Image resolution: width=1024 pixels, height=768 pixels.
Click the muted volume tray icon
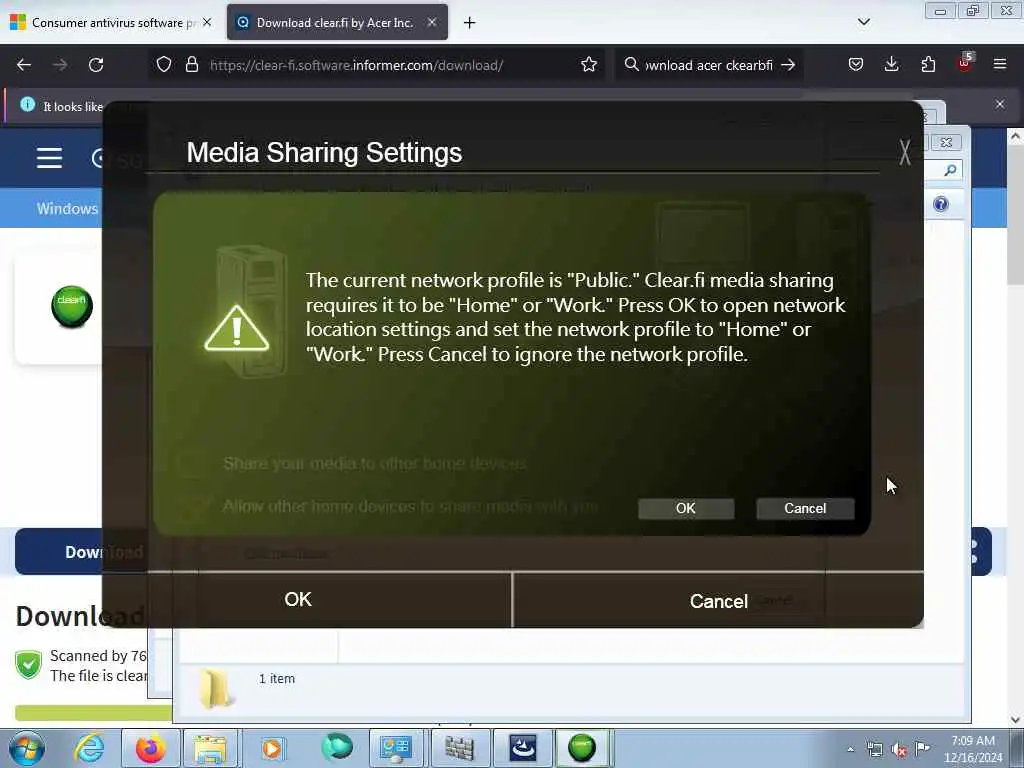[x=899, y=749]
